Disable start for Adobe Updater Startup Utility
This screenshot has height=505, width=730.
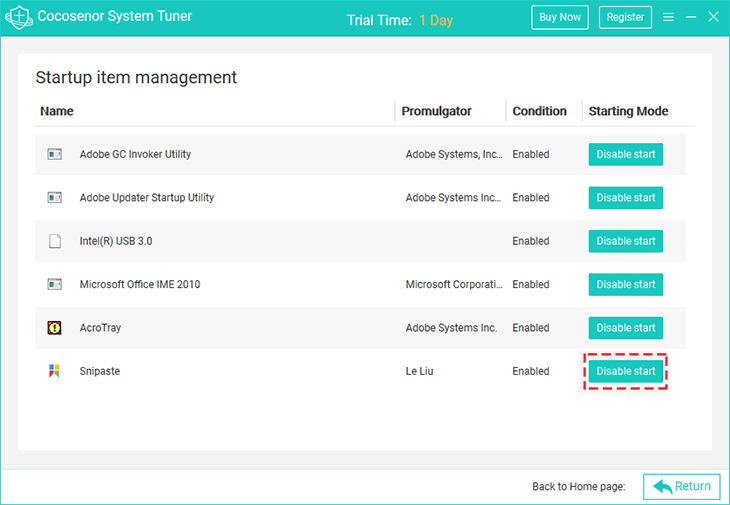click(626, 197)
